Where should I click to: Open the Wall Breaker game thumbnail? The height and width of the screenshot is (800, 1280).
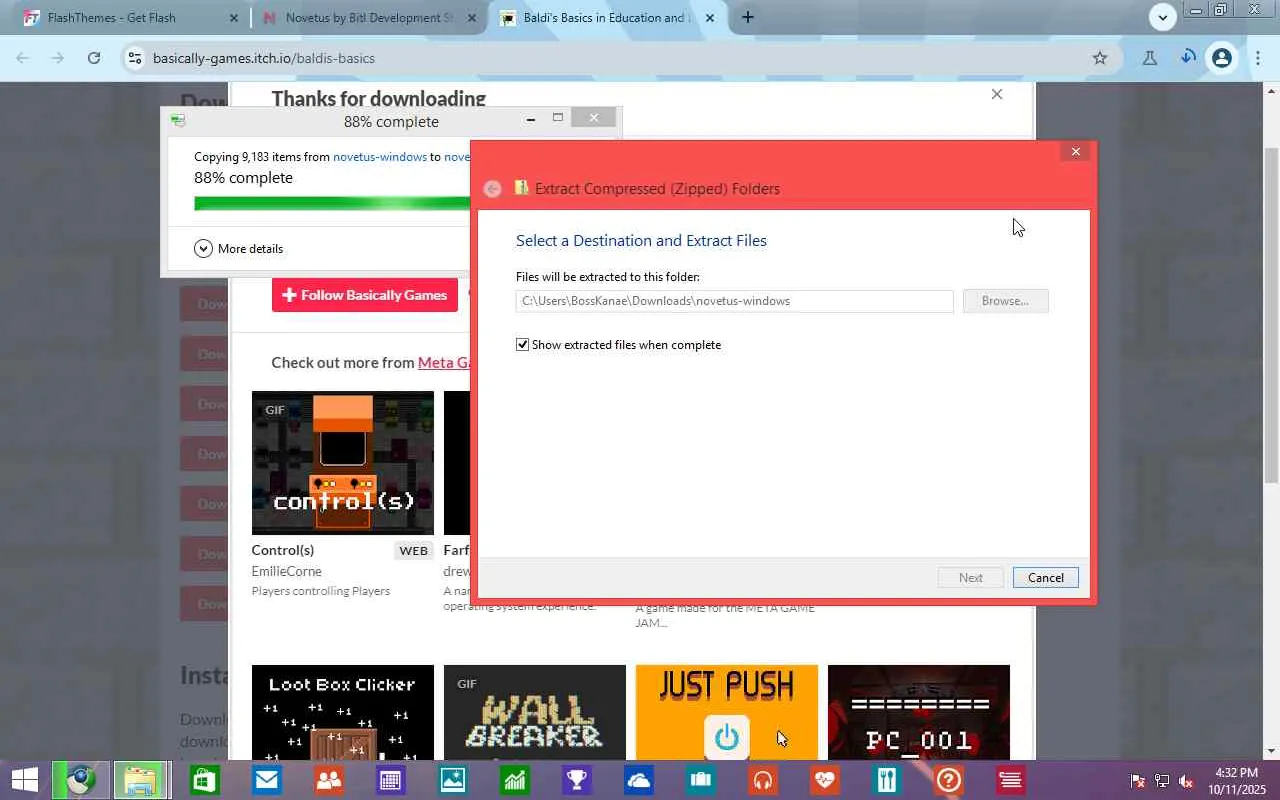535,712
